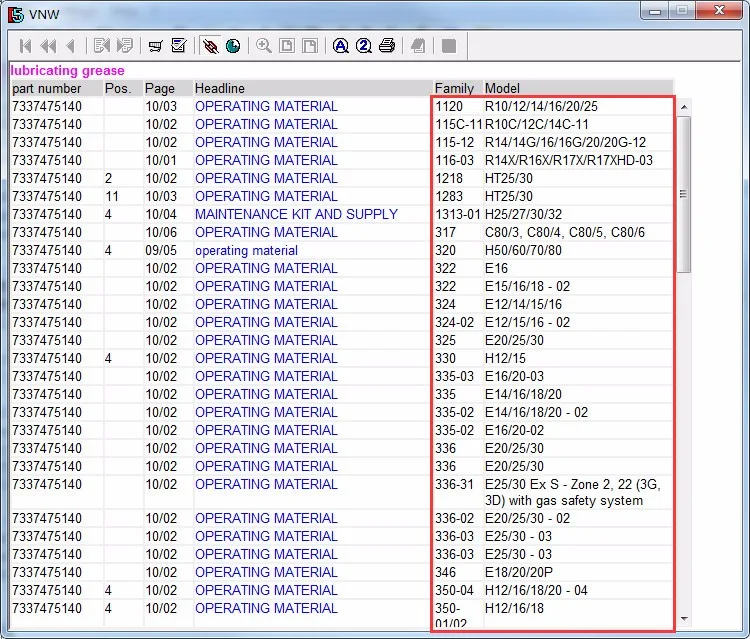Click Pos. value 11 in family 1283 row

click(x=112, y=196)
